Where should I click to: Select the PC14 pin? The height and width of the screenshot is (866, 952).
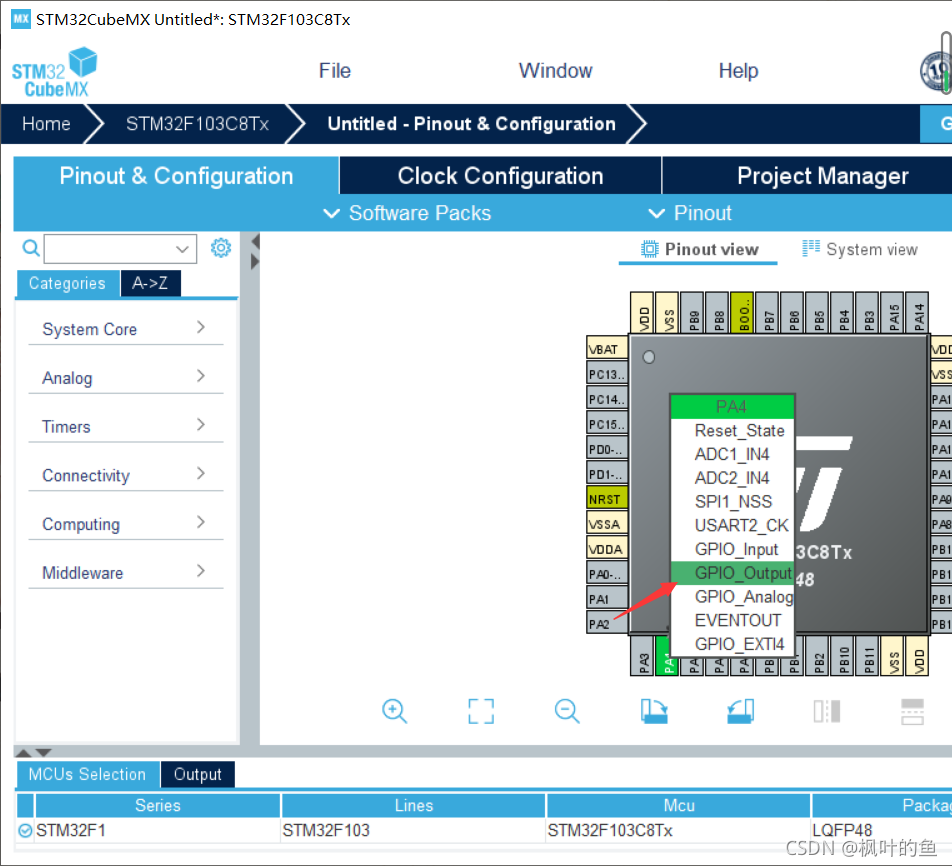(x=607, y=399)
